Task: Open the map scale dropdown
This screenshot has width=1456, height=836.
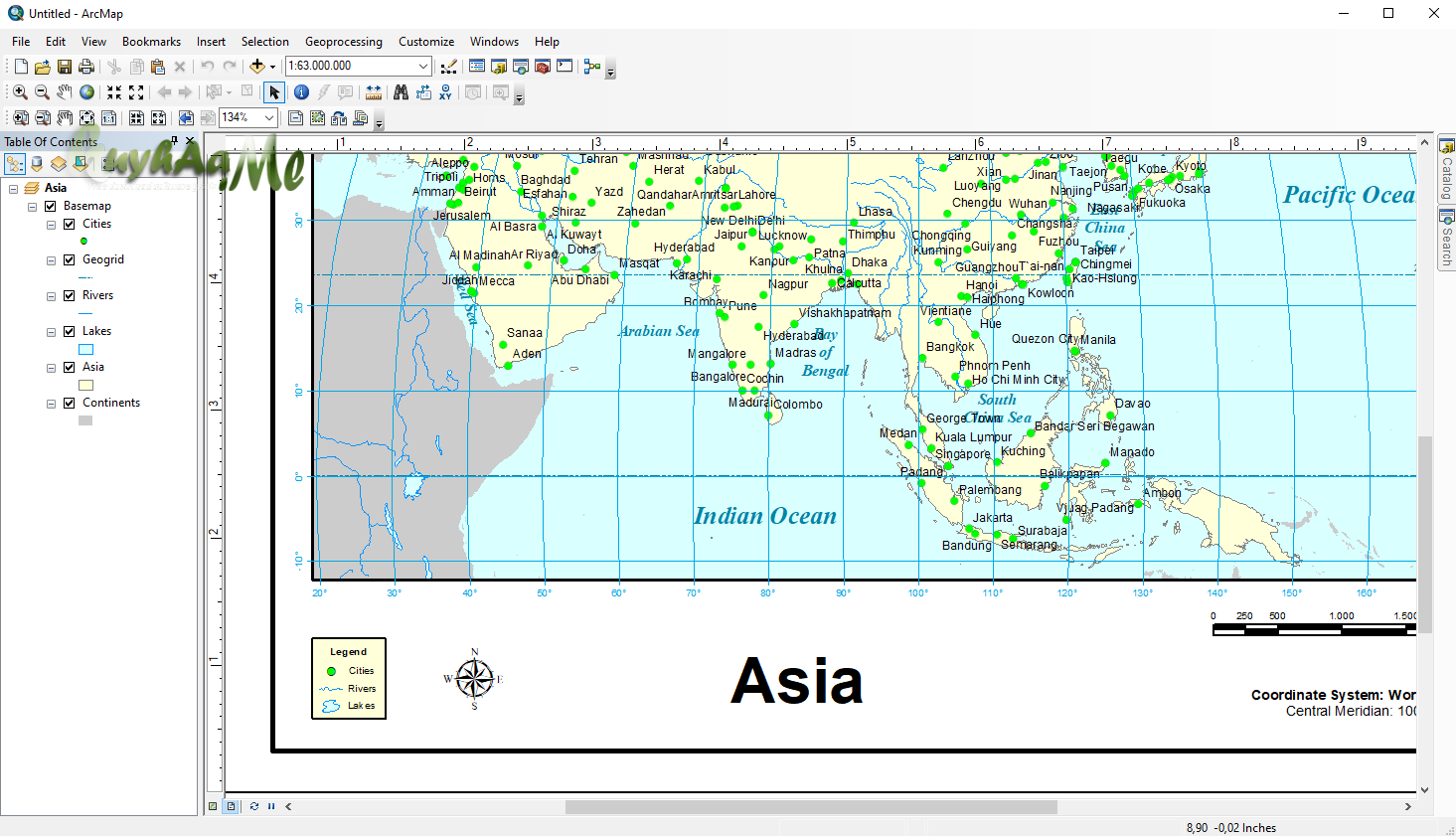Action: [423, 66]
